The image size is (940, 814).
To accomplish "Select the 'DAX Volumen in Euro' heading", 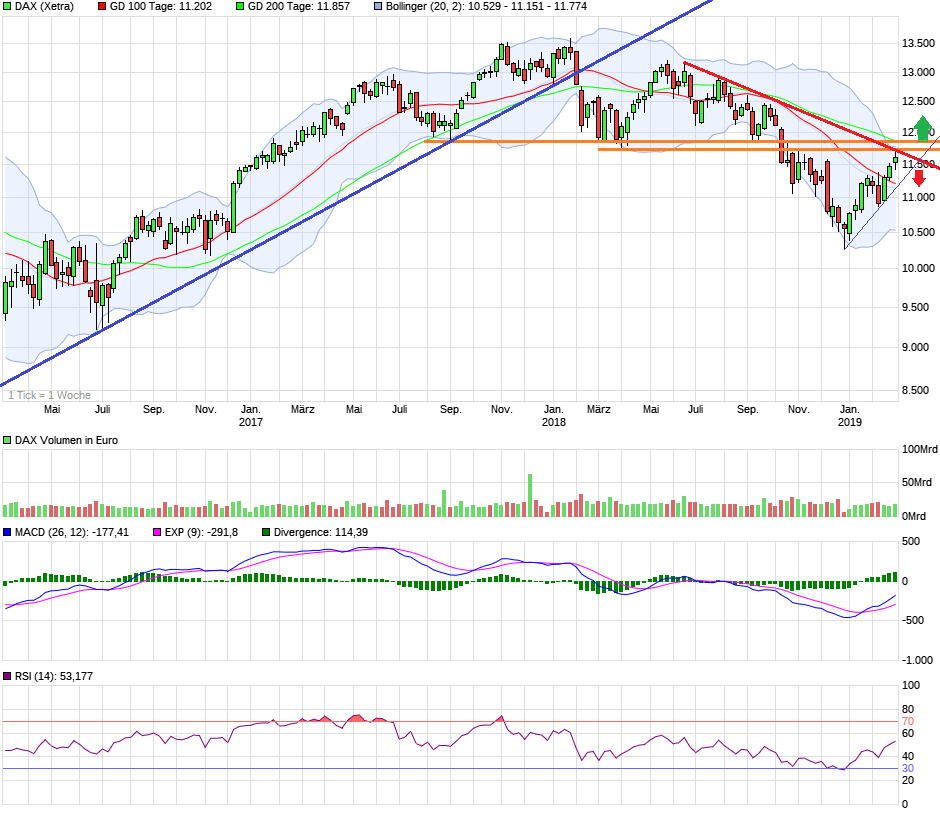I will click(66, 440).
